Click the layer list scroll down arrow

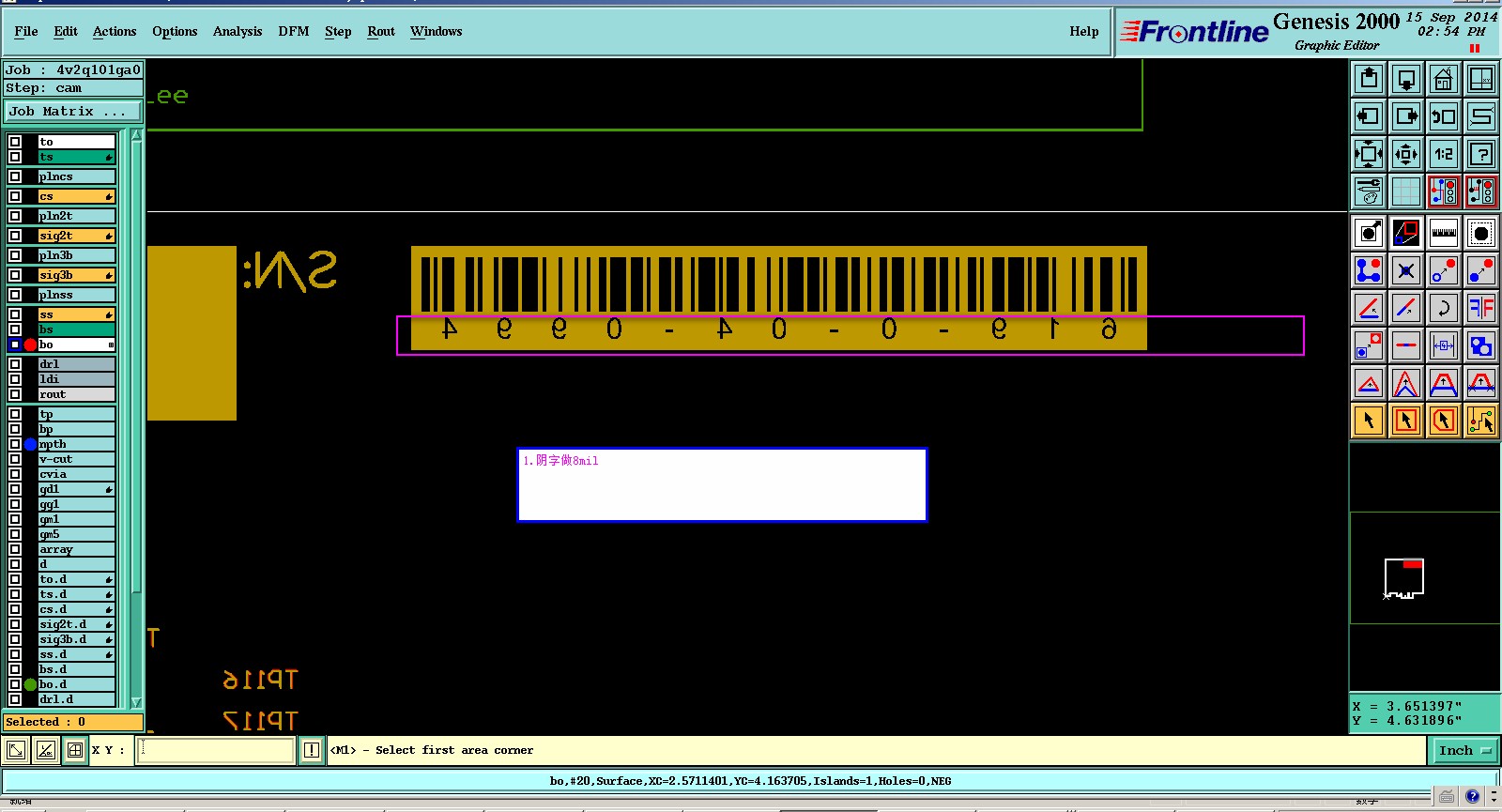point(136,702)
